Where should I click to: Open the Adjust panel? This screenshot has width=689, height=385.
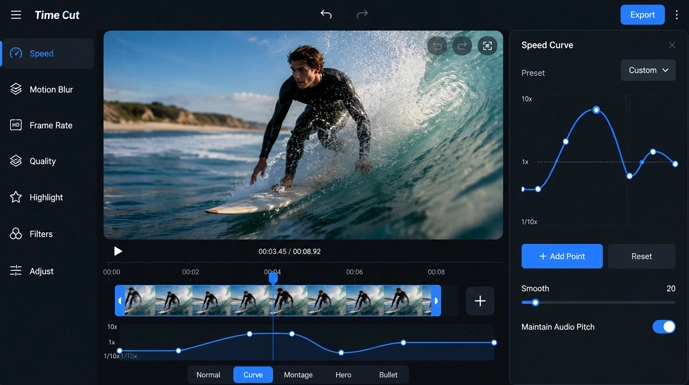47,271
